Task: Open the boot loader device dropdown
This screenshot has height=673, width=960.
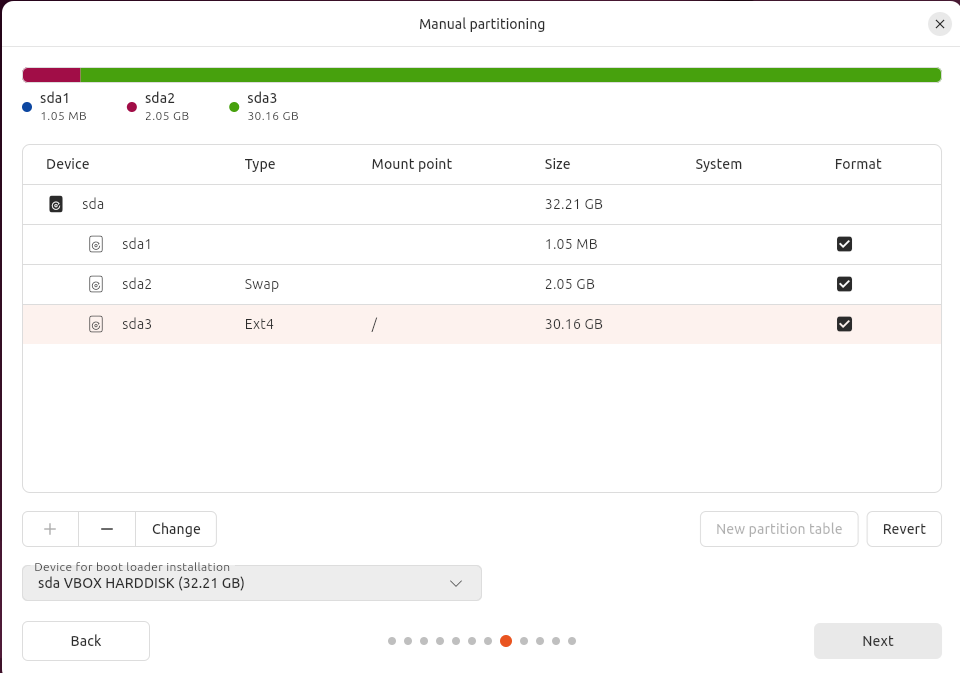Action: pyautogui.click(x=251, y=583)
